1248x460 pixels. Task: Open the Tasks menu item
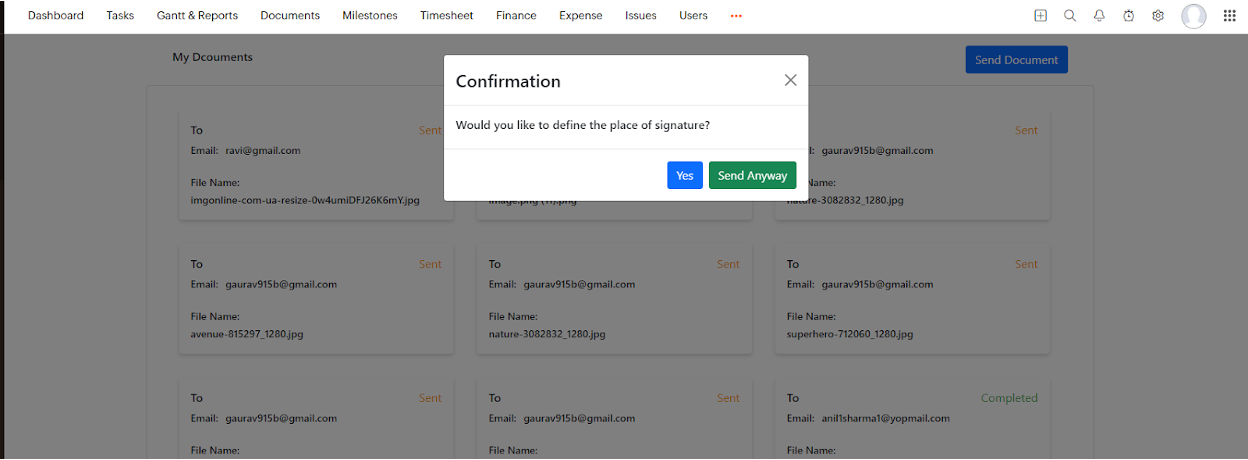coord(120,16)
